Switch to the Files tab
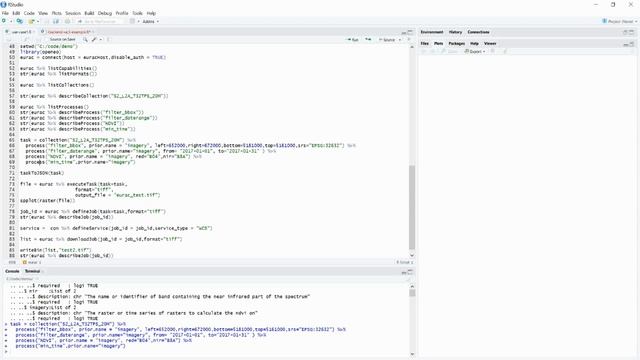The image size is (640, 360). click(424, 43)
